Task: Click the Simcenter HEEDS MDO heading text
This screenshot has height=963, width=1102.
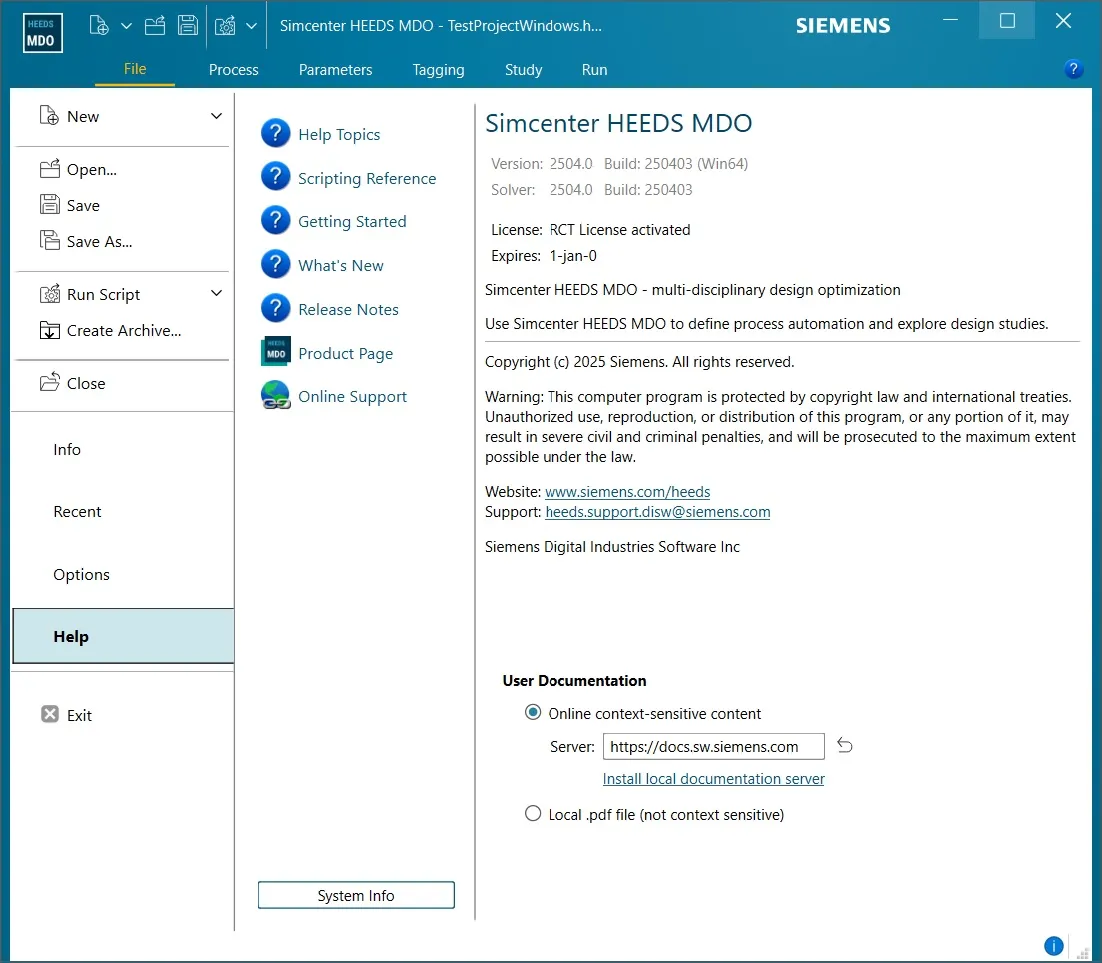Action: (618, 123)
